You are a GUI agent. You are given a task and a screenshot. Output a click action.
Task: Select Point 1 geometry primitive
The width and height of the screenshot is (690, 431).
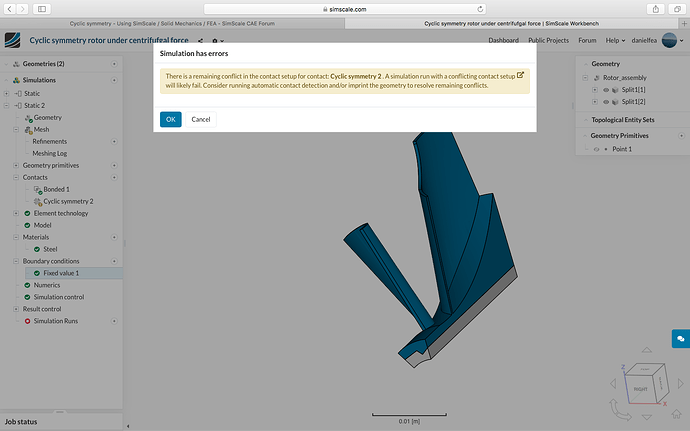coord(622,149)
